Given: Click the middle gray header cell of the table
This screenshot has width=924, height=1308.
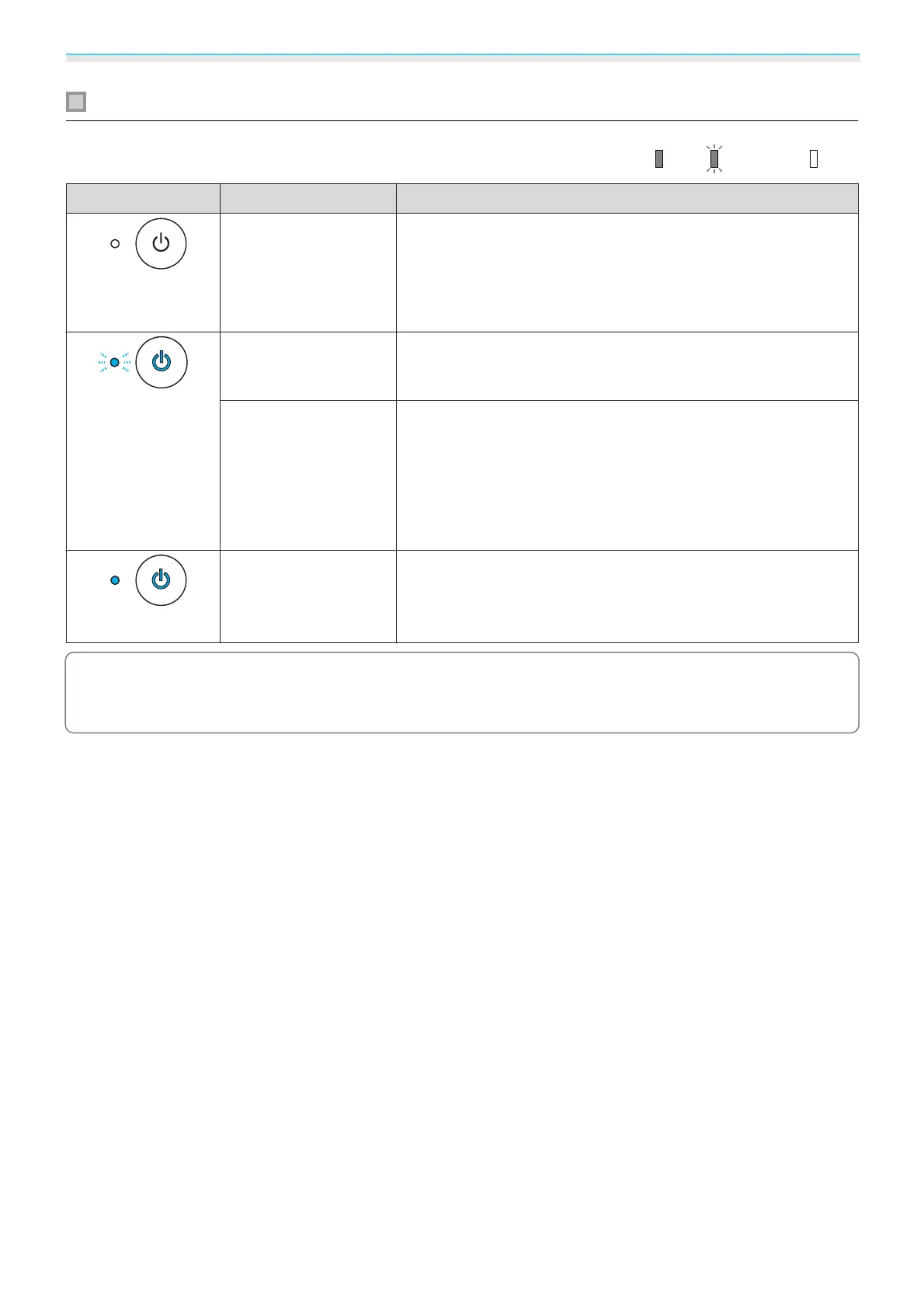Looking at the screenshot, I should [307, 198].
